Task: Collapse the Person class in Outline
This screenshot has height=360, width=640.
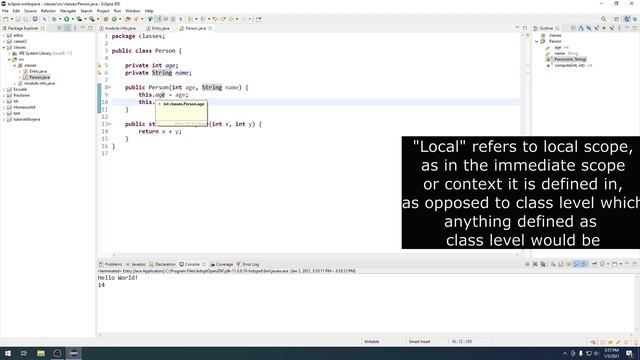Action: click(537, 41)
